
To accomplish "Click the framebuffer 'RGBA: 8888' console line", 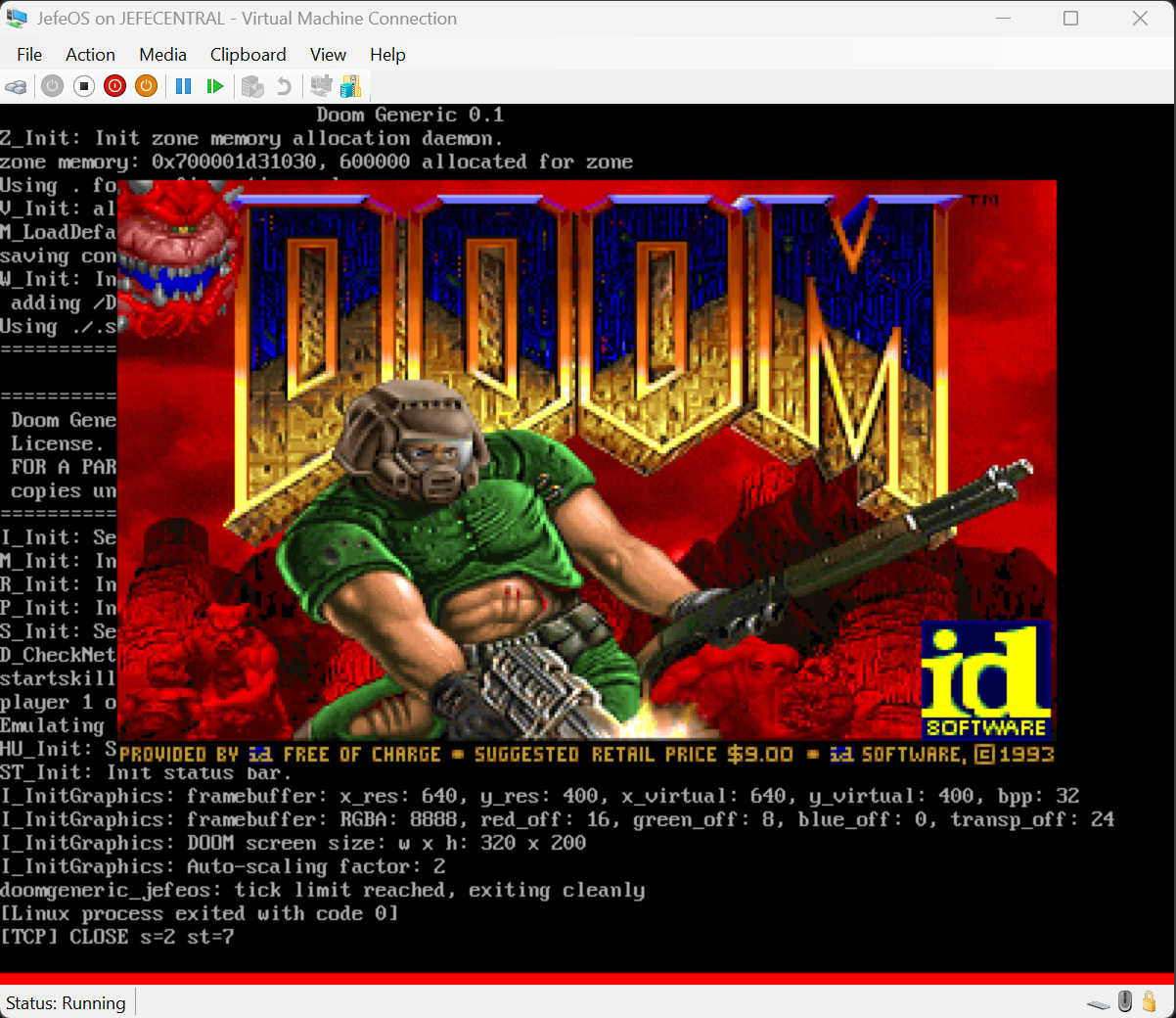I will tap(558, 819).
